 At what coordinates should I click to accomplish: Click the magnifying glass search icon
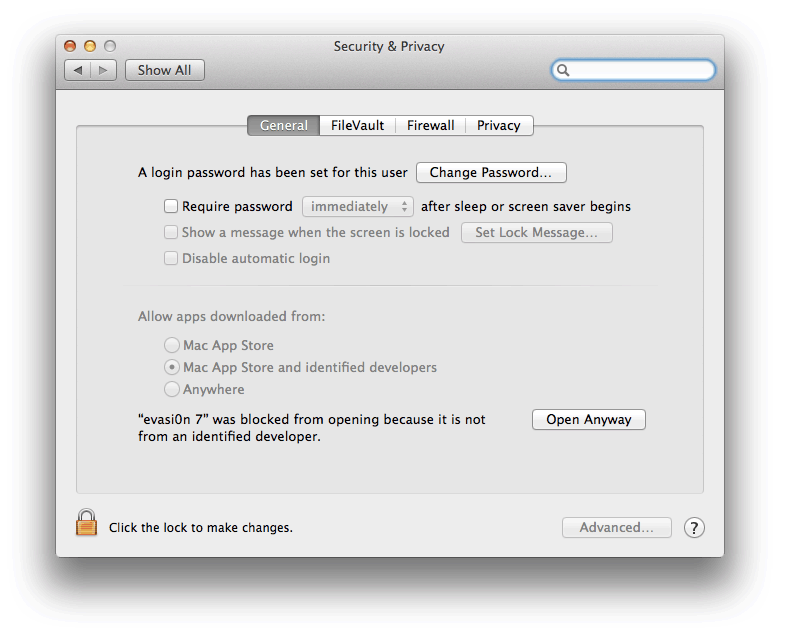pyautogui.click(x=564, y=70)
